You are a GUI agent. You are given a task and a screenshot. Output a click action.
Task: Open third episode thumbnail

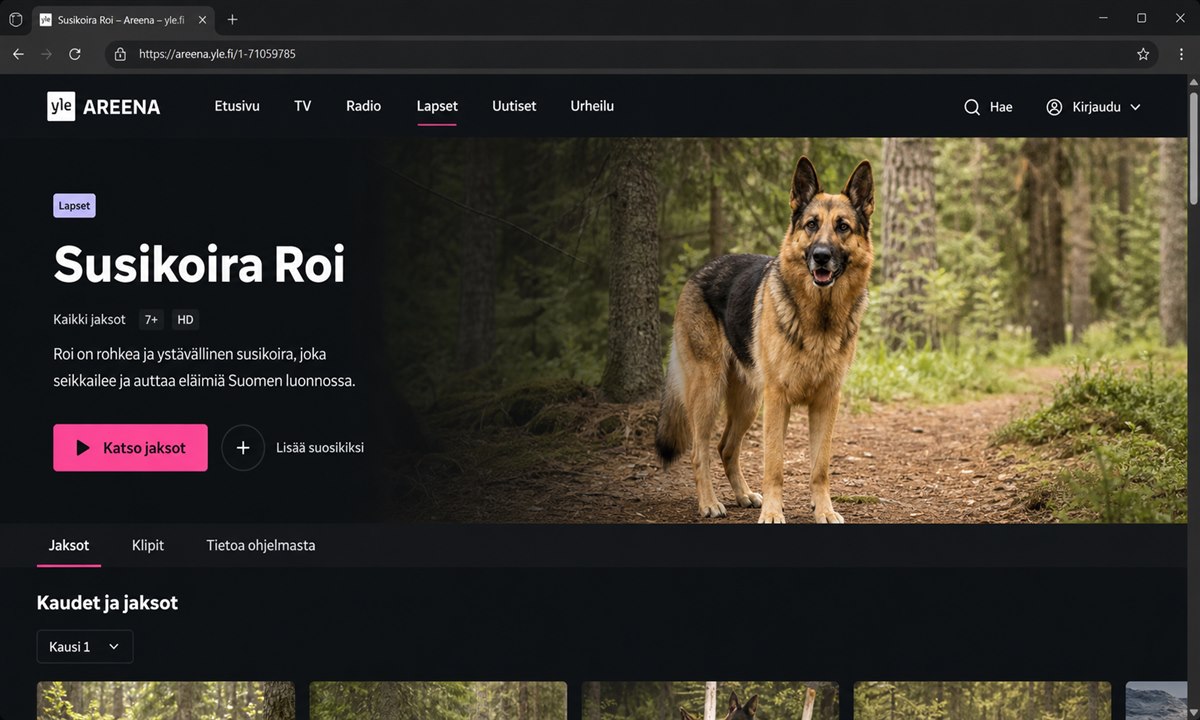(x=711, y=701)
